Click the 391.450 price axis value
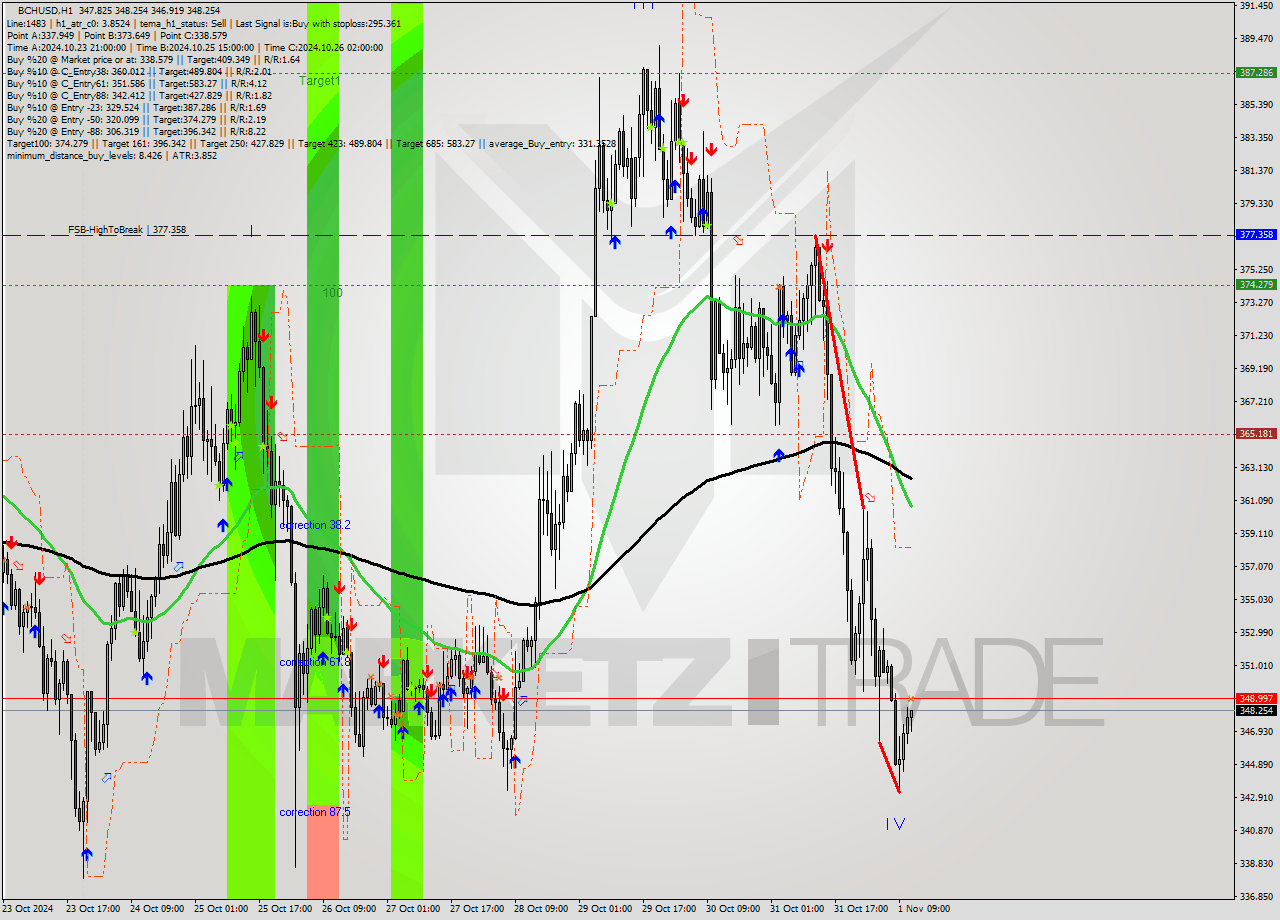Screen dimensions: 1280x920 pos(1256,6)
